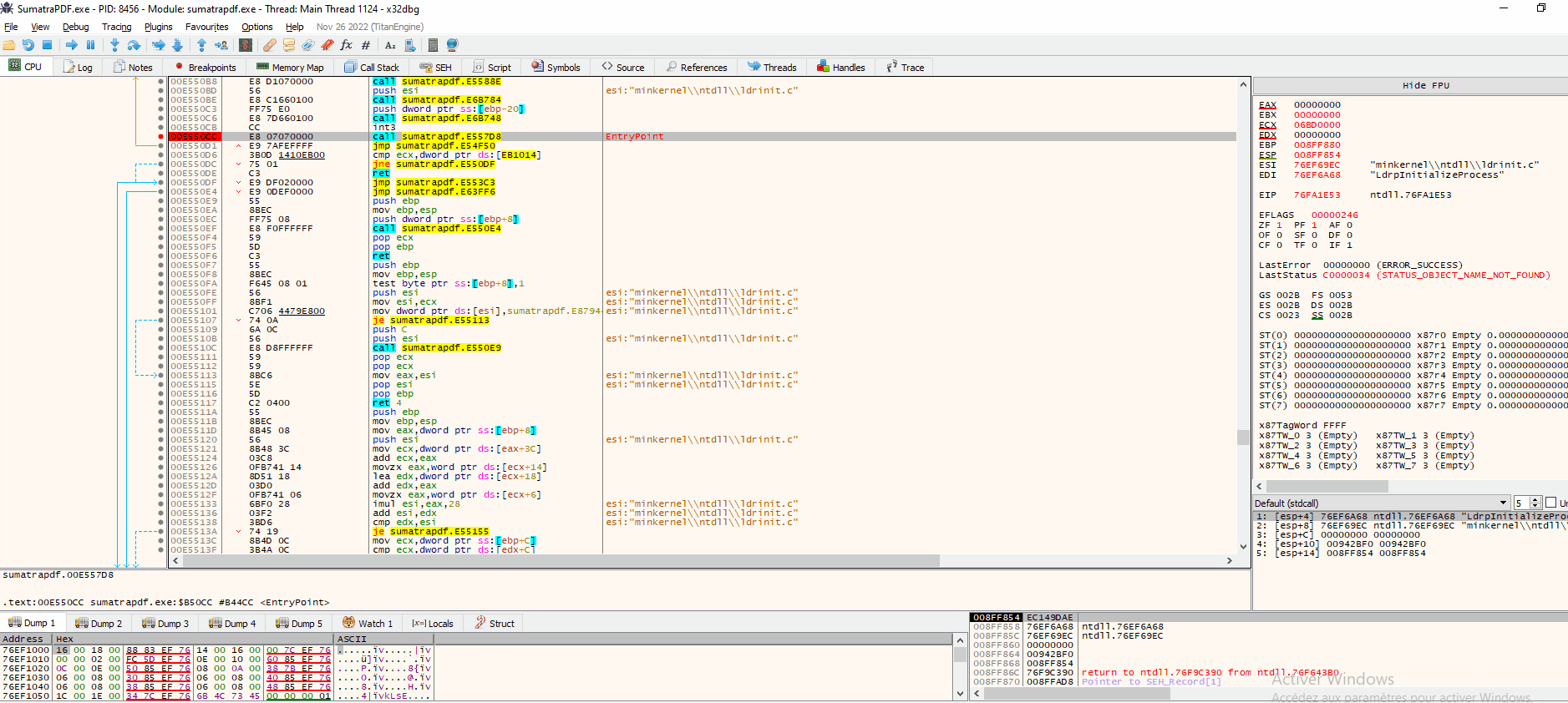The image size is (1568, 703).
Task: Switch to the Dump 2 tab
Action: point(99,623)
